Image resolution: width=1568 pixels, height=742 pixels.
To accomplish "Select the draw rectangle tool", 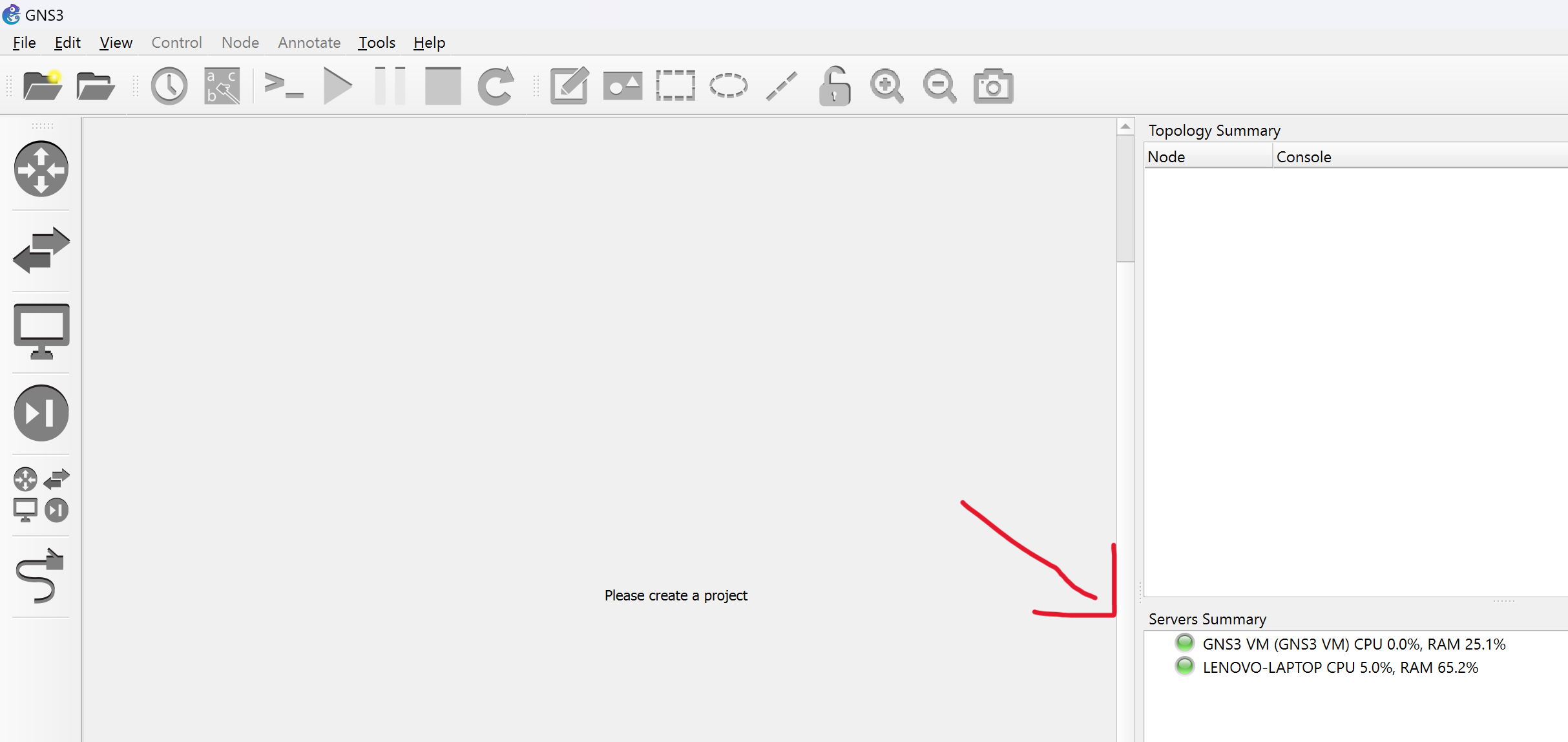I will click(x=675, y=85).
